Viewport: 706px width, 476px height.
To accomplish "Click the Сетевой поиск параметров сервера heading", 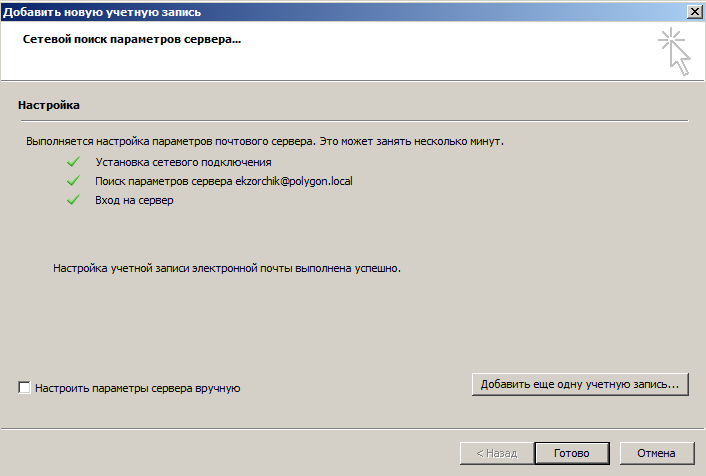I will click(x=132, y=39).
